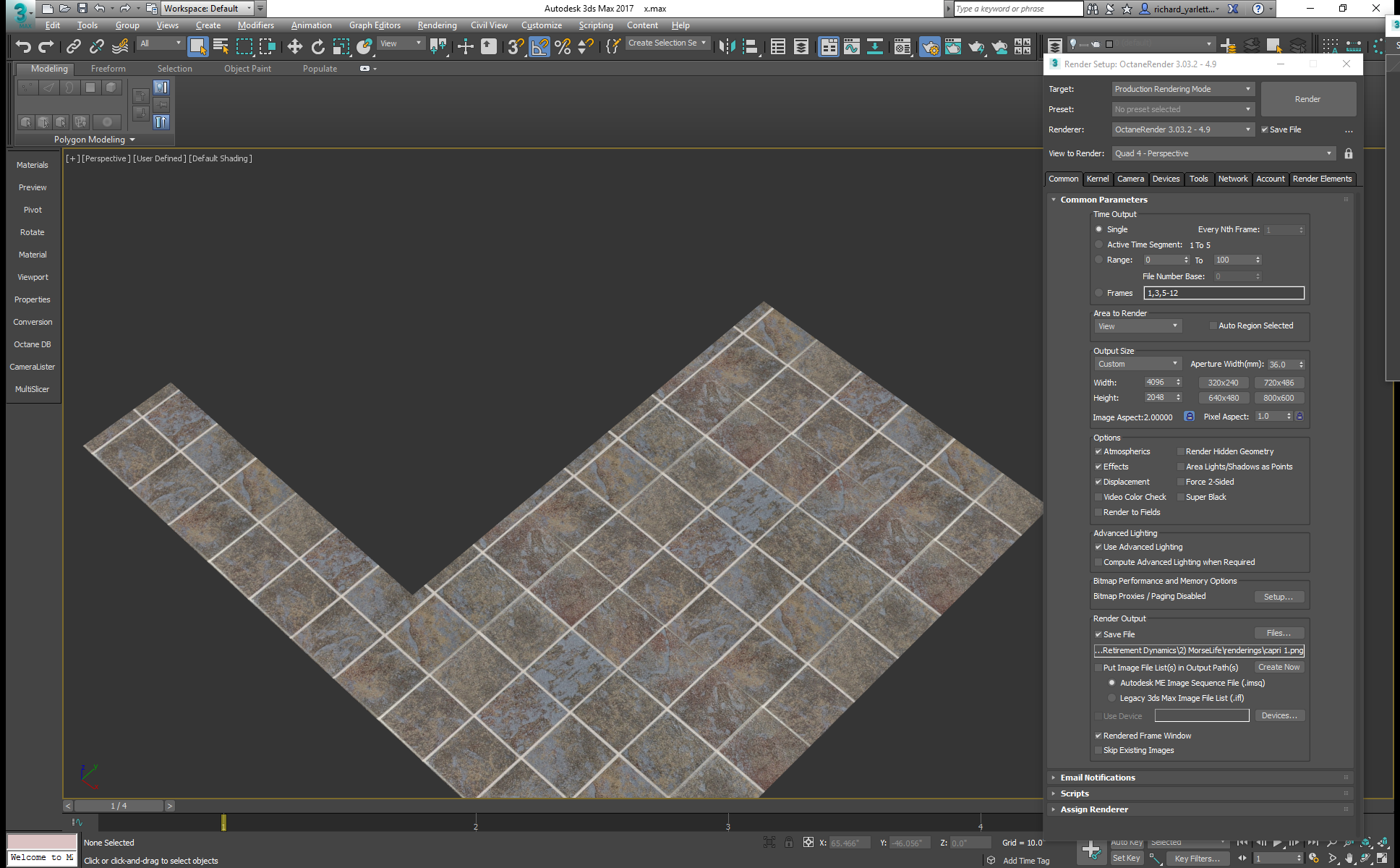Viewport: 1400px width, 868px height.
Task: Uncheck the Atmospherics option
Action: pyautogui.click(x=1098, y=451)
